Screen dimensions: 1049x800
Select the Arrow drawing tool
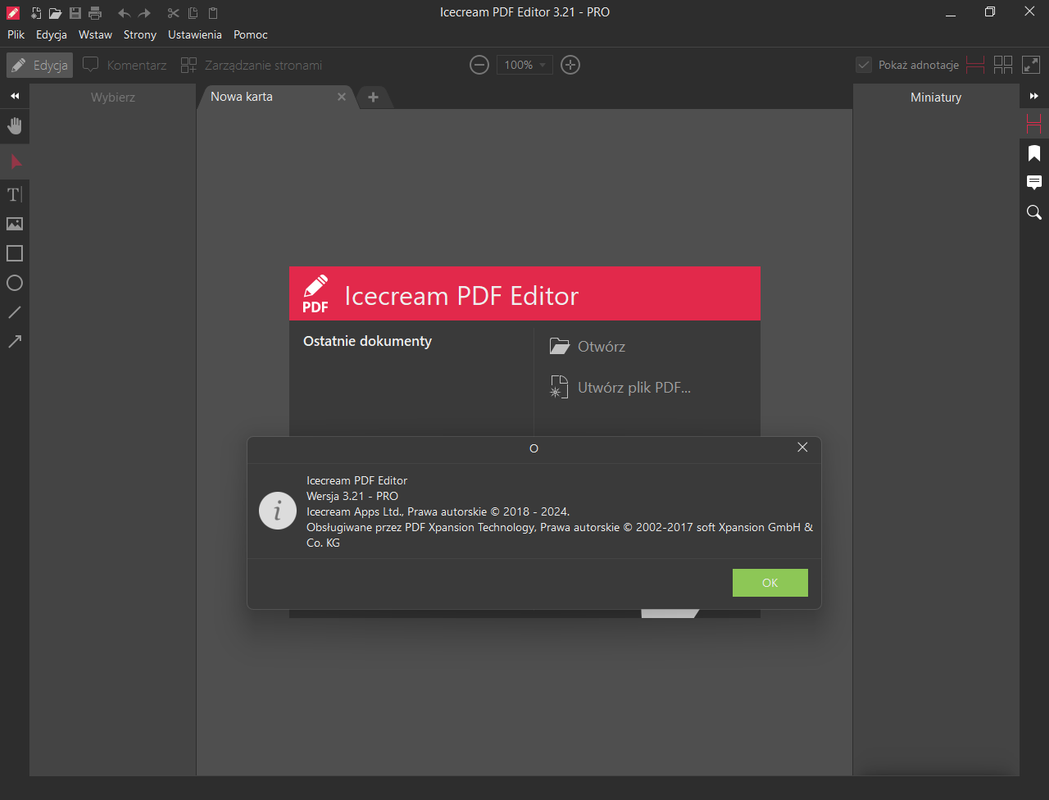coord(15,342)
